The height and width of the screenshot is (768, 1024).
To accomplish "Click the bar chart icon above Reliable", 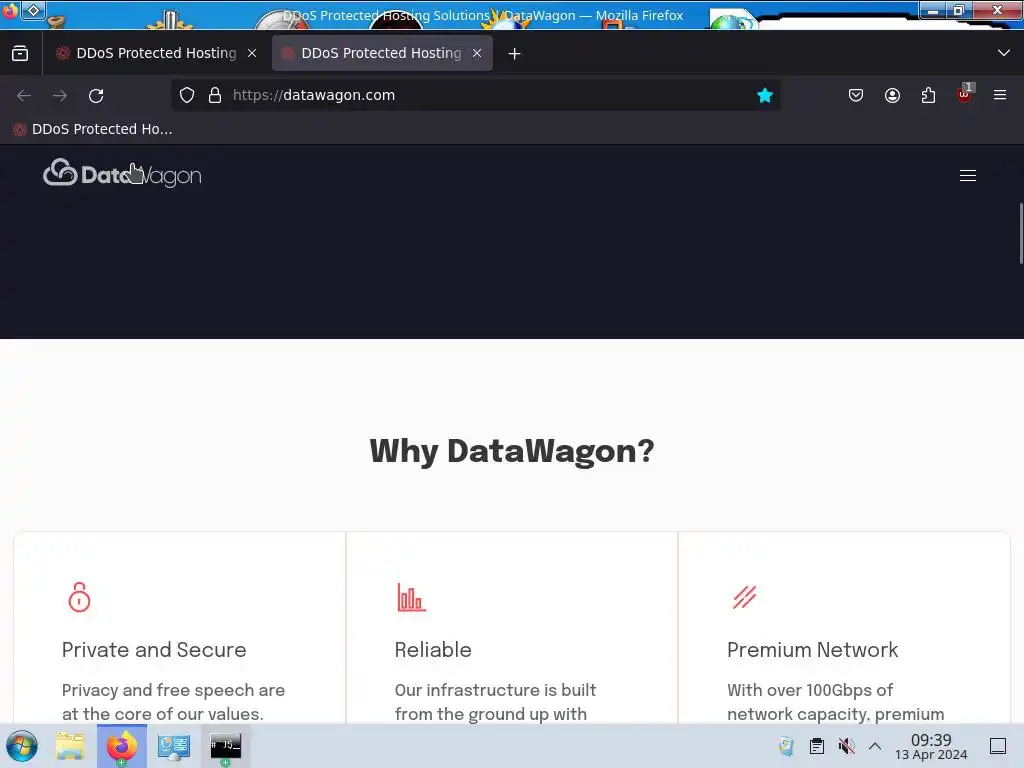I will point(411,597).
